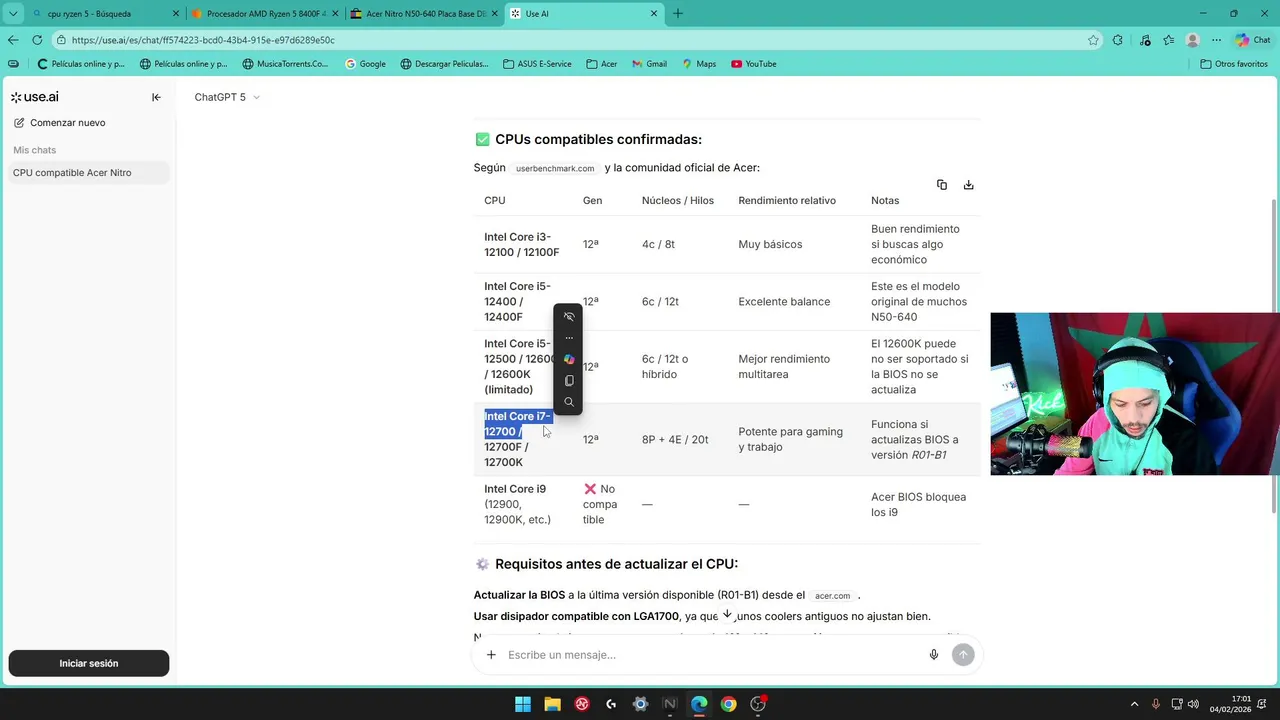Viewport: 1280px width, 720px height.
Task: Switch to Acer Nitro N50-640 Placa Base tab
Action: (424, 14)
